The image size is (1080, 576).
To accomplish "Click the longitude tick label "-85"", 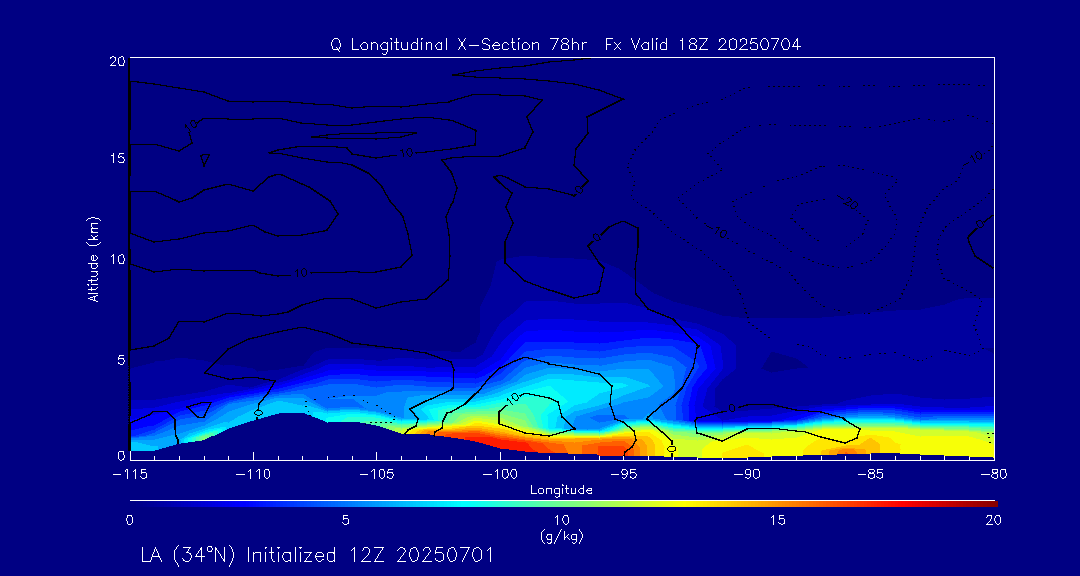I will coord(871,475).
